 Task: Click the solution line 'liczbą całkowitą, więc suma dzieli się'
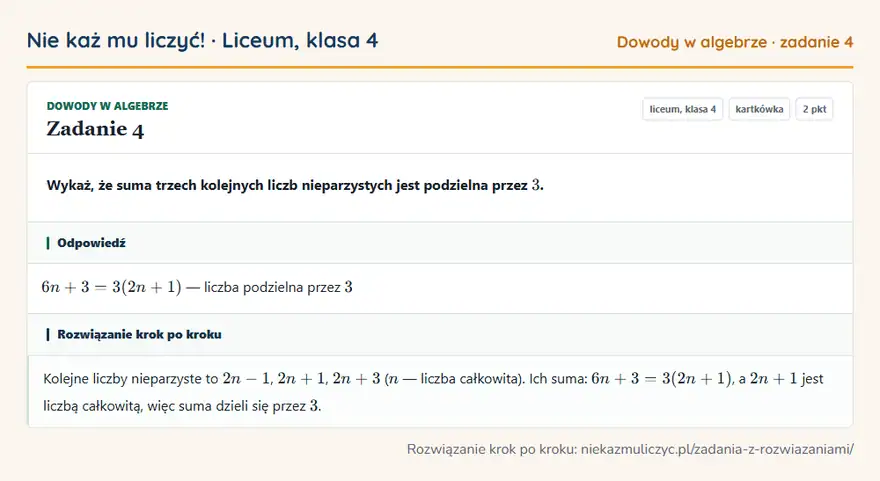[x=182, y=406]
